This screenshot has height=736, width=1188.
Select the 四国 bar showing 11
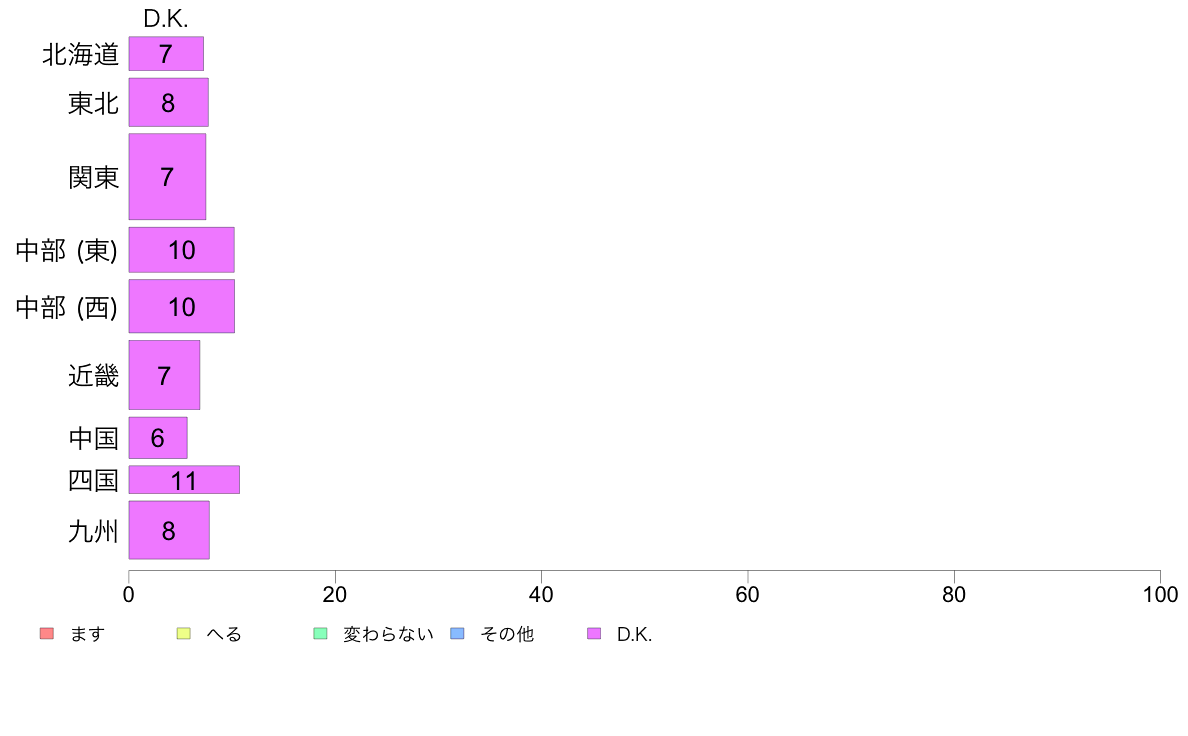point(184,480)
